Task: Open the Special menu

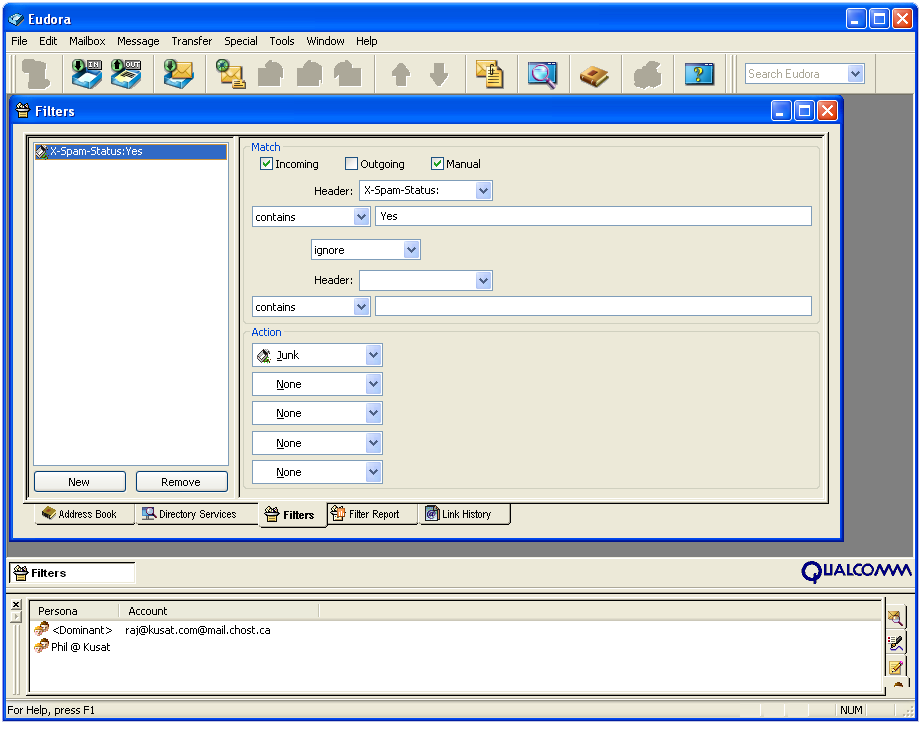Action: (241, 41)
